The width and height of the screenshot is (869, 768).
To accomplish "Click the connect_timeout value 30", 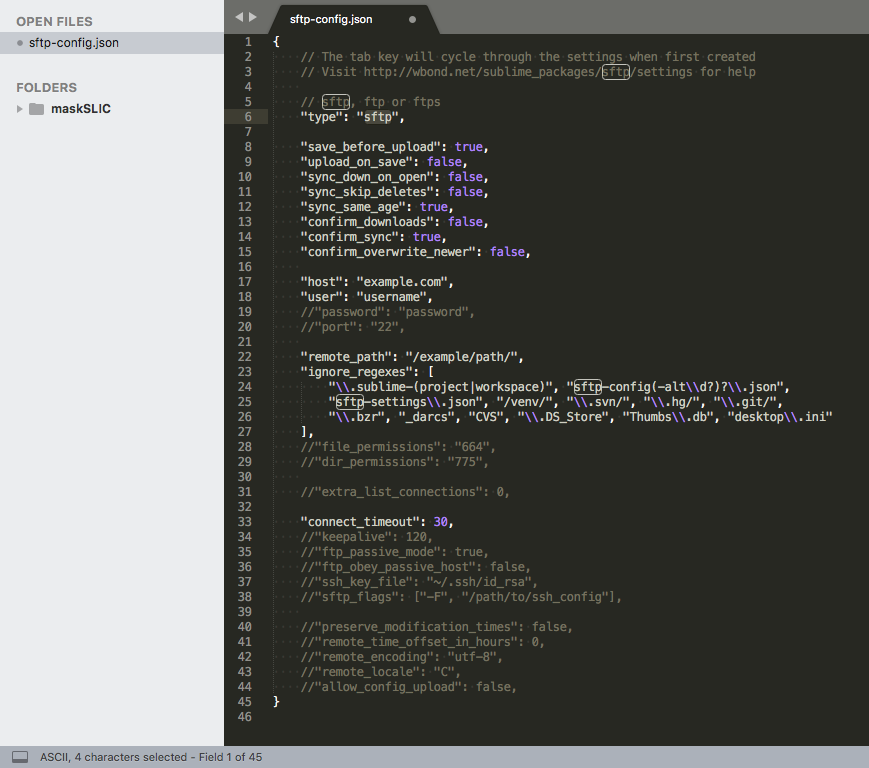I will 444,522.
